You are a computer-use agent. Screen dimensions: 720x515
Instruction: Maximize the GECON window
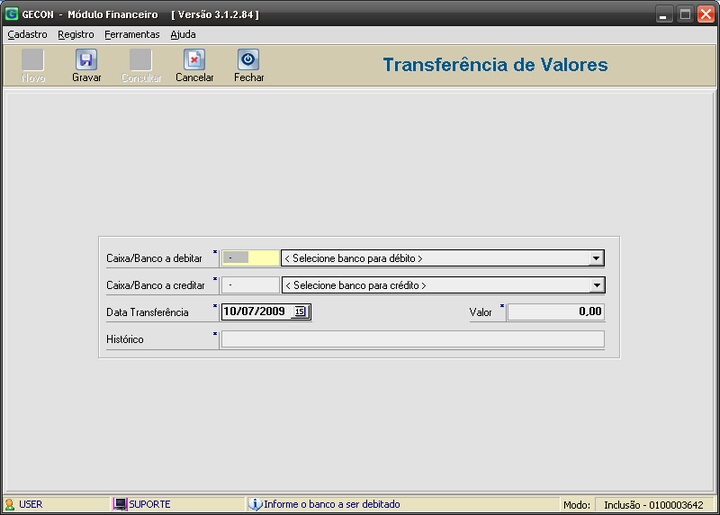pyautogui.click(x=685, y=14)
